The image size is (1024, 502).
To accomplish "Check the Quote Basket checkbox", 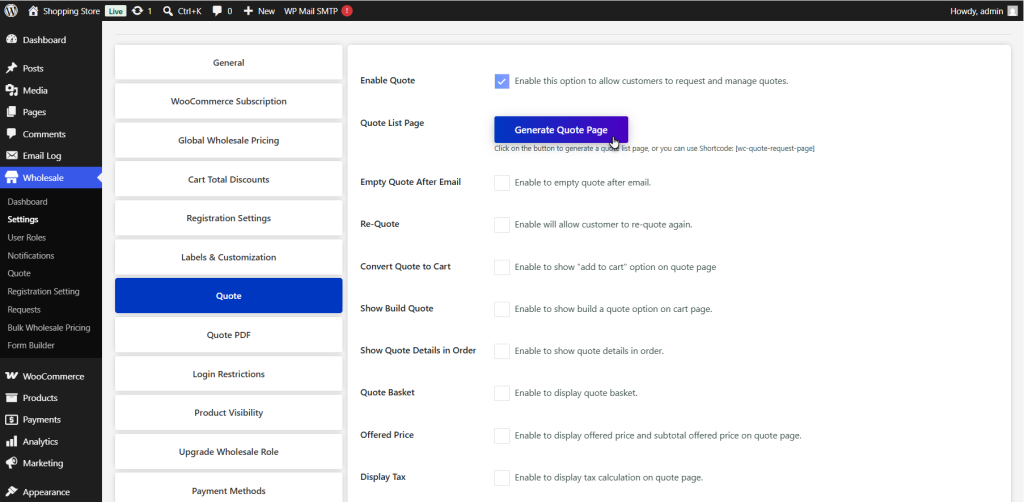I will tap(502, 393).
